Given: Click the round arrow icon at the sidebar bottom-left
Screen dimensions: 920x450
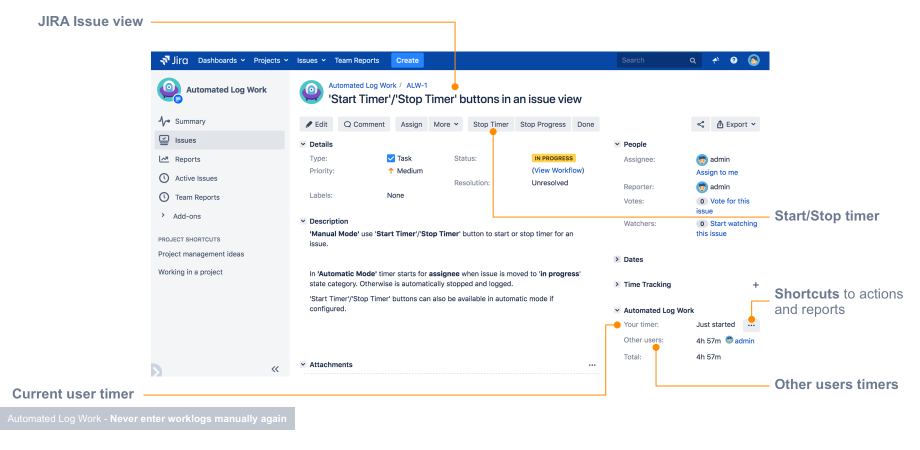Looking at the screenshot, I should [156, 370].
